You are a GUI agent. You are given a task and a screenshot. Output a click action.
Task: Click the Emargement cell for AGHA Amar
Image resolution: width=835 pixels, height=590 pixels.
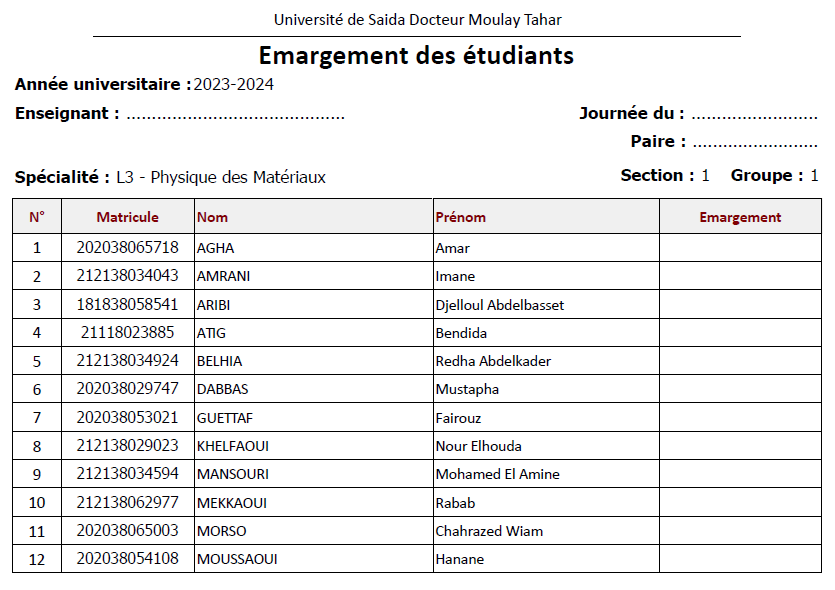[740, 248]
